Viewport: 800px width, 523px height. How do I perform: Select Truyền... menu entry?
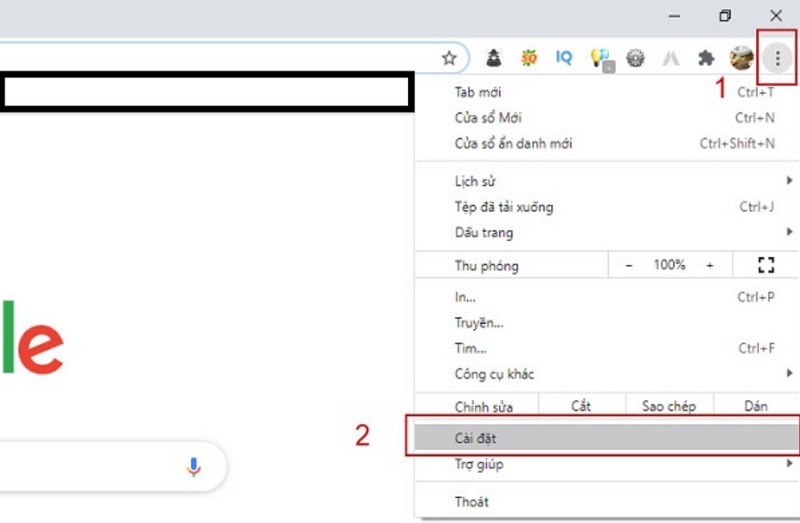607,322
